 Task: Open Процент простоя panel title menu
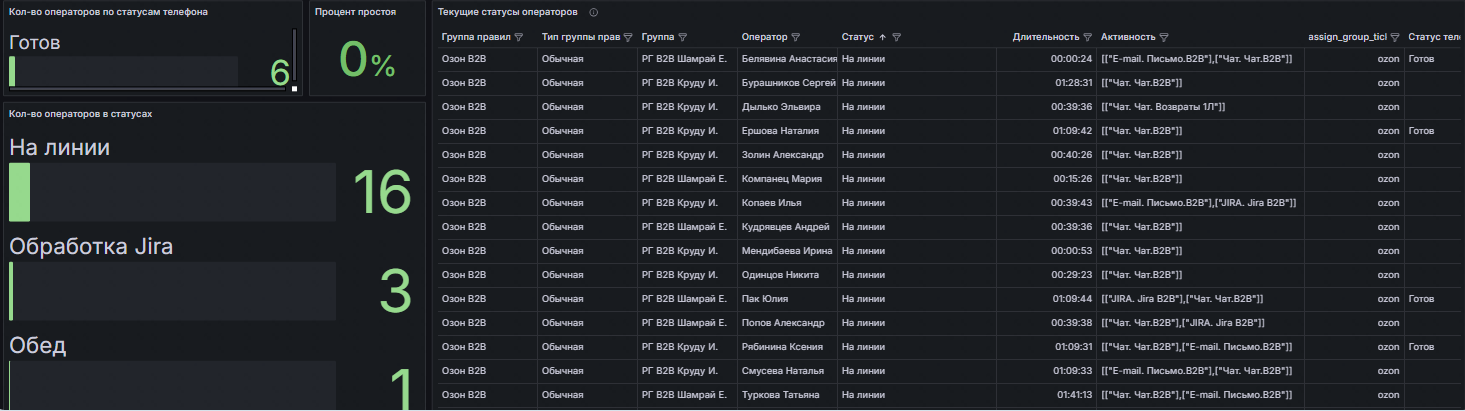(x=355, y=13)
